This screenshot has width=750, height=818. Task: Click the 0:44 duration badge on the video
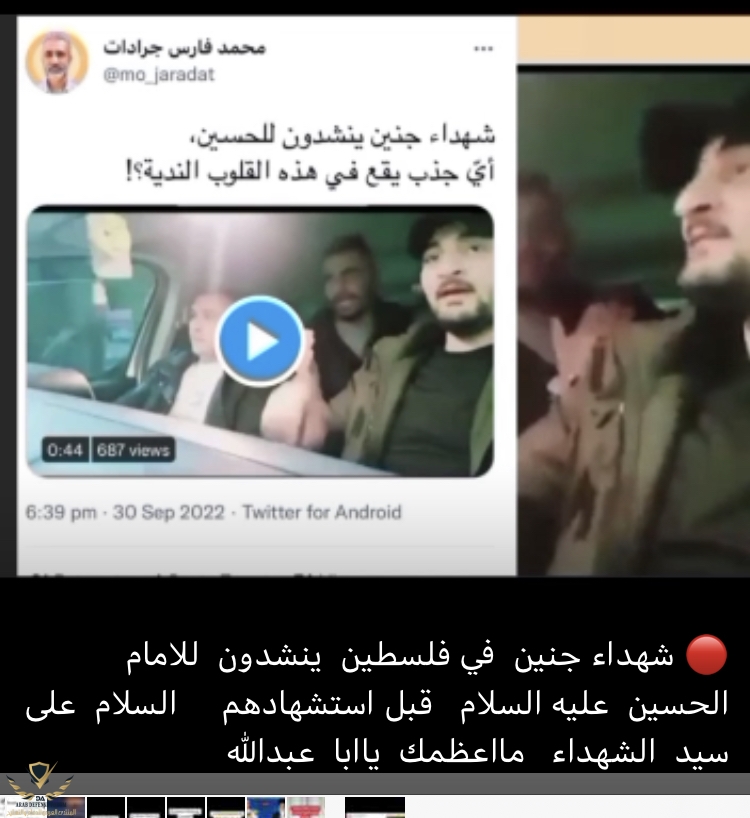pyautogui.click(x=65, y=450)
